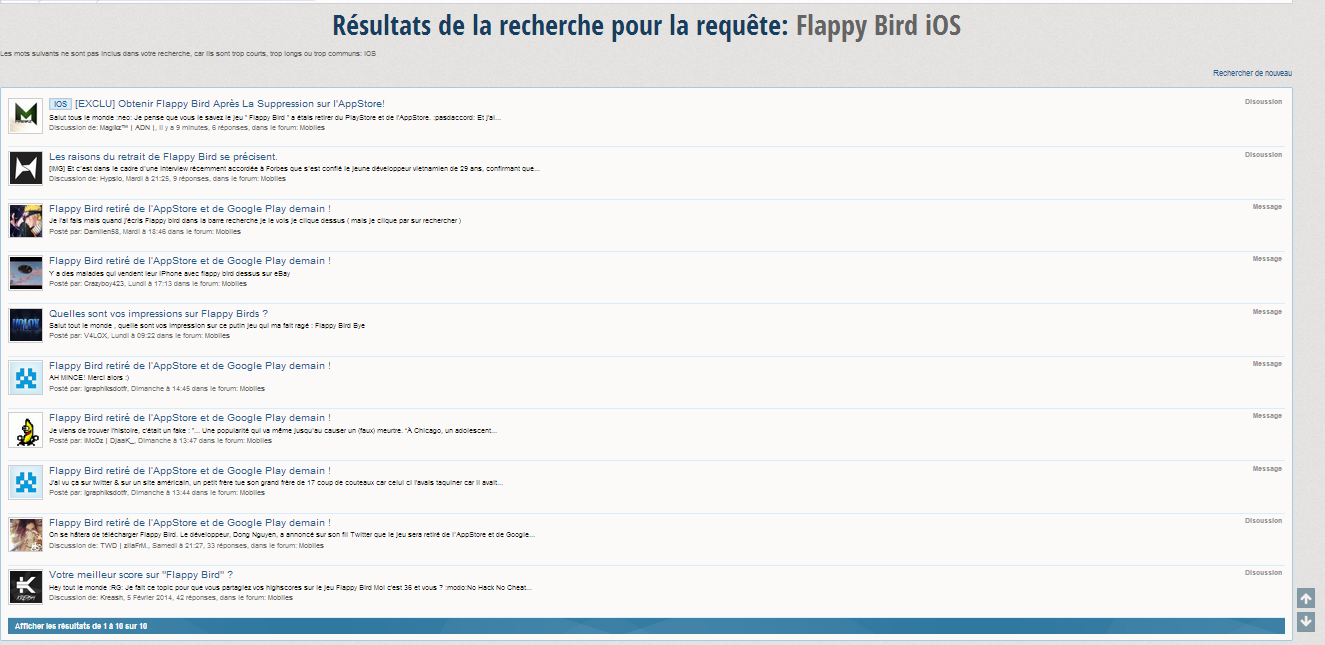The width and height of the screenshot is (1325, 645).
Task: Click the 'Flappy Bird iOS' query text in heading
Action: point(878,25)
